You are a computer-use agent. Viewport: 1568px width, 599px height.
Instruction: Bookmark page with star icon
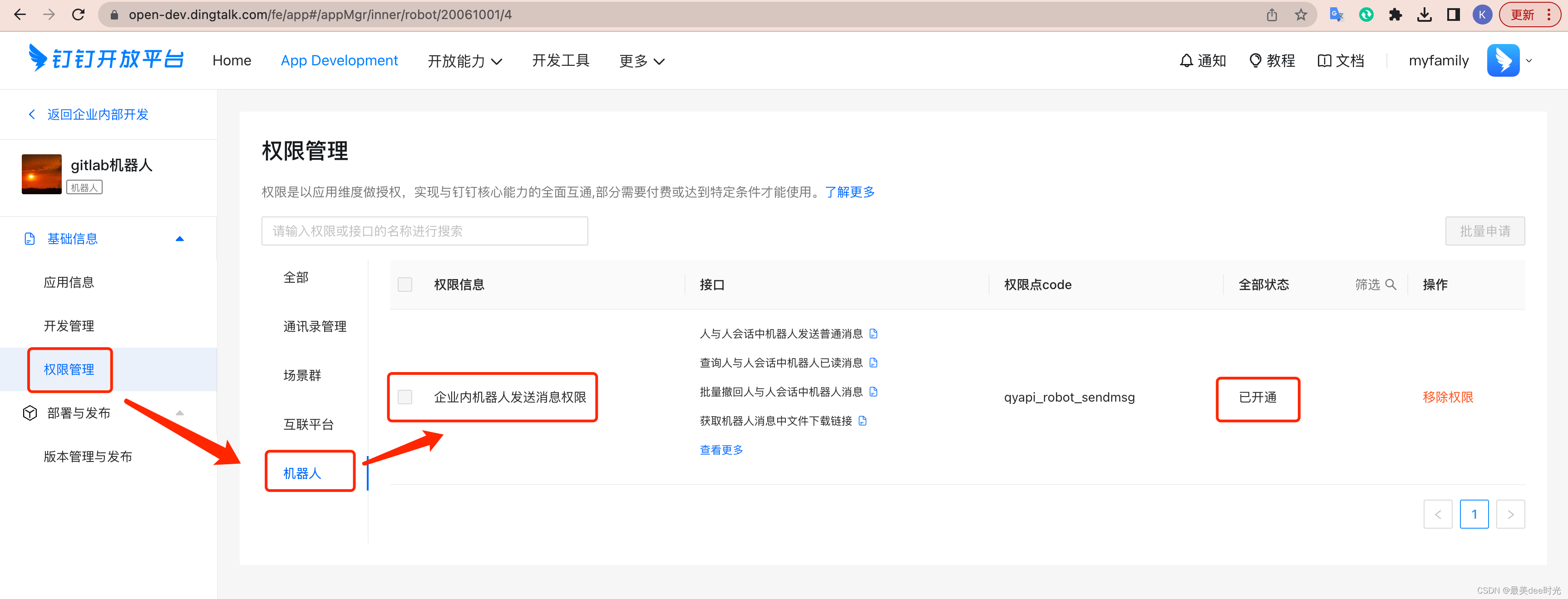1301,15
